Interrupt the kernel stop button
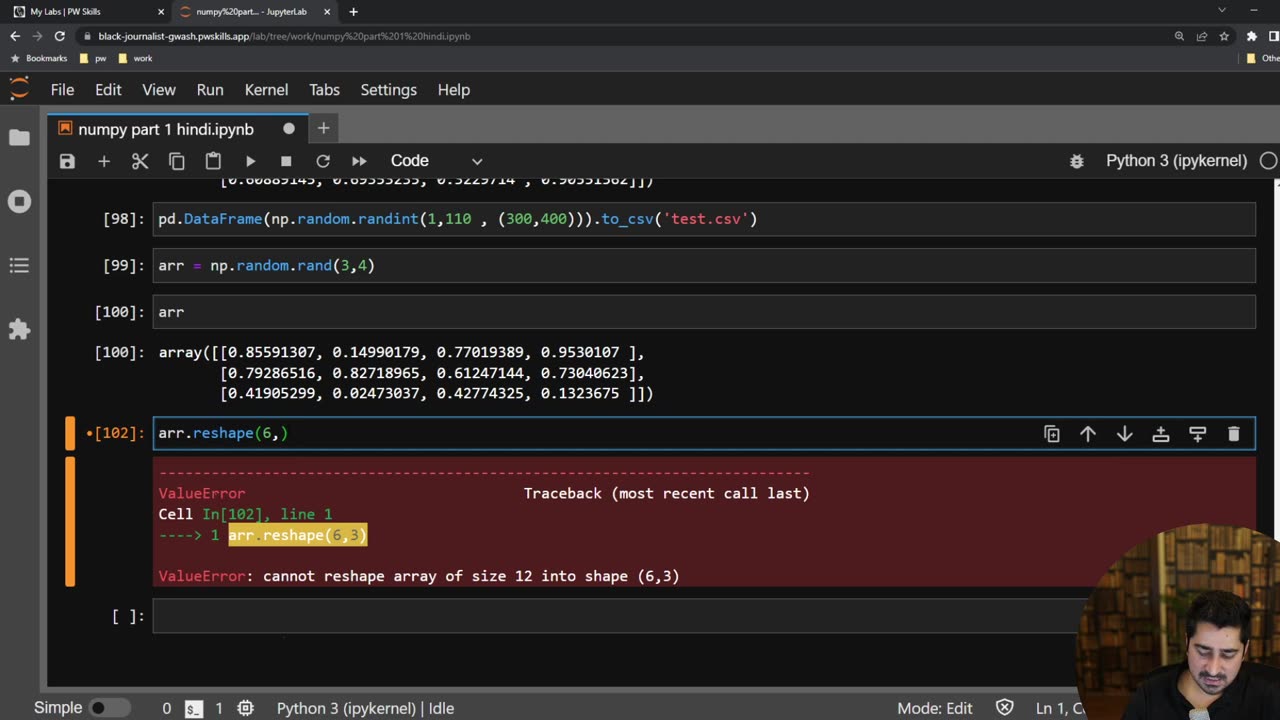The width and height of the screenshot is (1280, 720). click(x=286, y=161)
